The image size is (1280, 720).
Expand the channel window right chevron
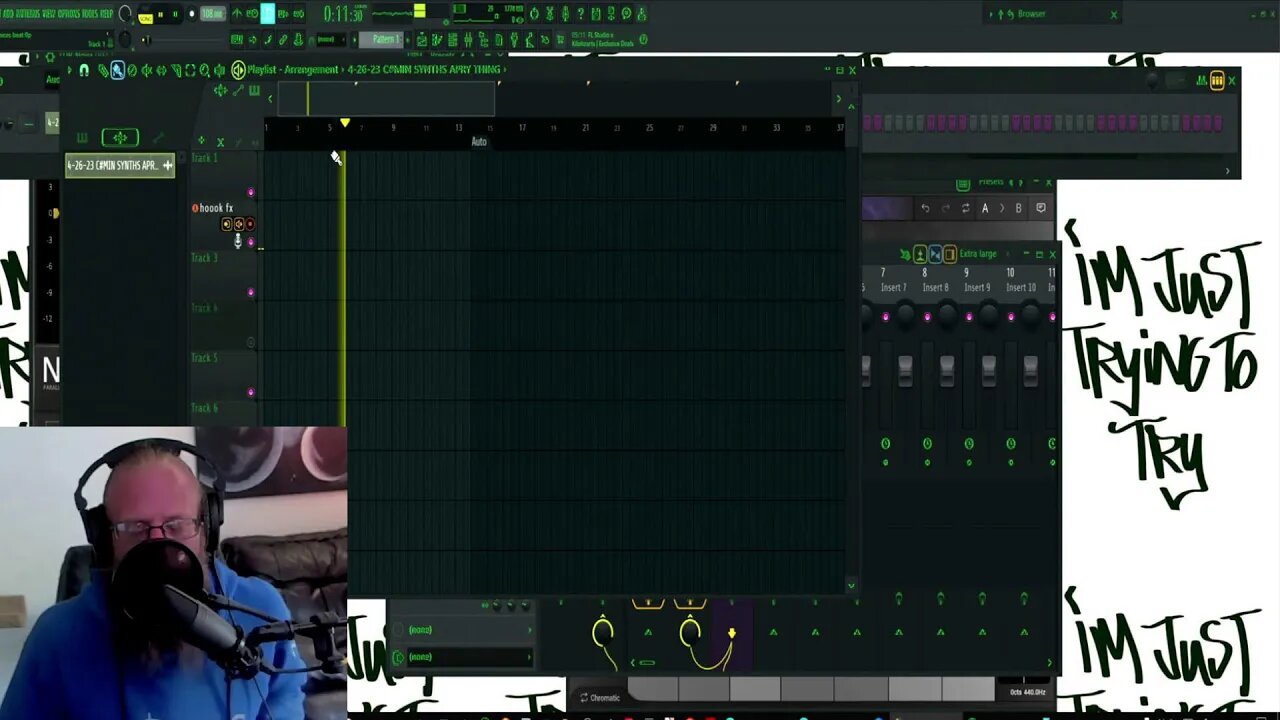(1228, 171)
